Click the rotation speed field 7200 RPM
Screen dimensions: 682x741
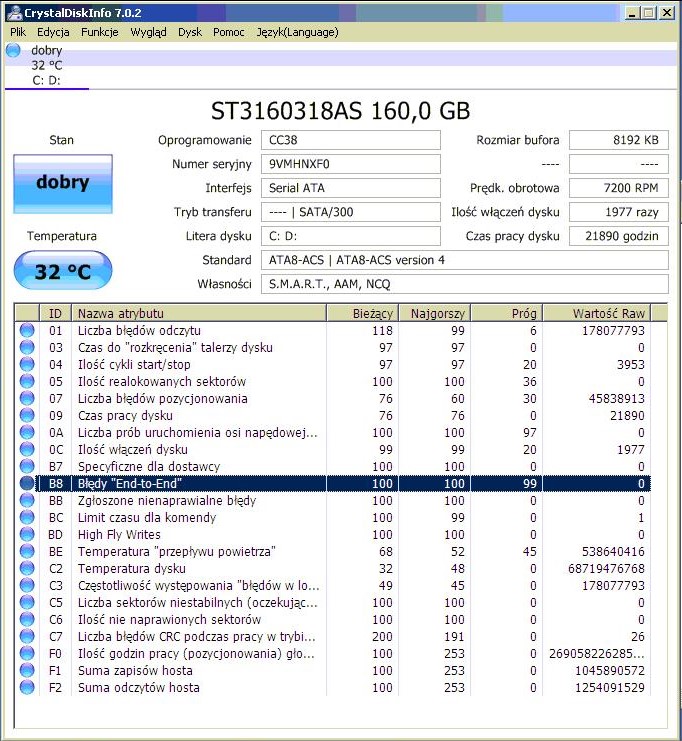click(x=619, y=188)
